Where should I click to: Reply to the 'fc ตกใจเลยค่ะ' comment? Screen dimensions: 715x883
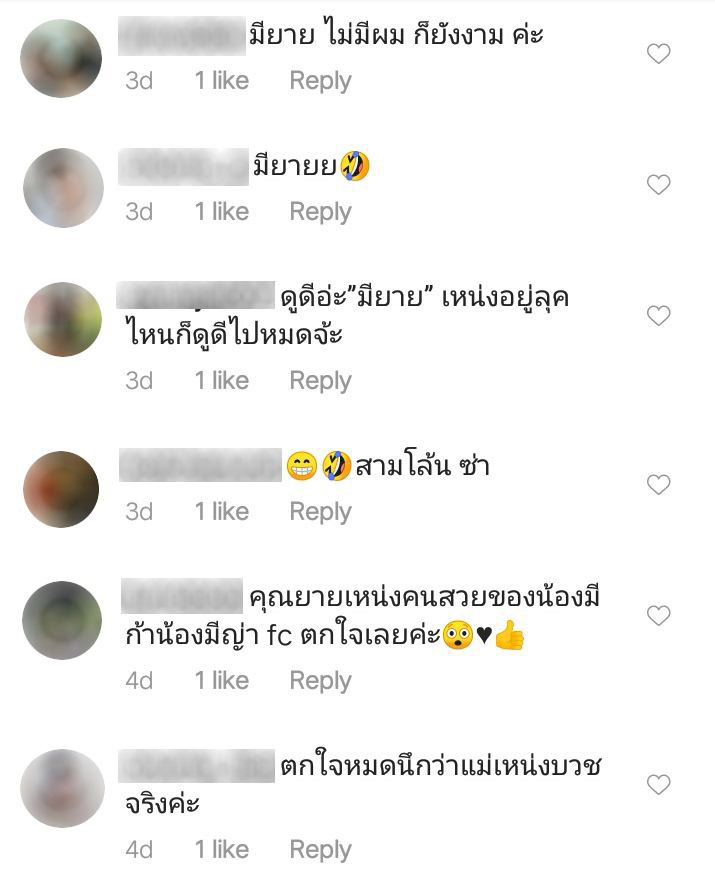tap(320, 681)
